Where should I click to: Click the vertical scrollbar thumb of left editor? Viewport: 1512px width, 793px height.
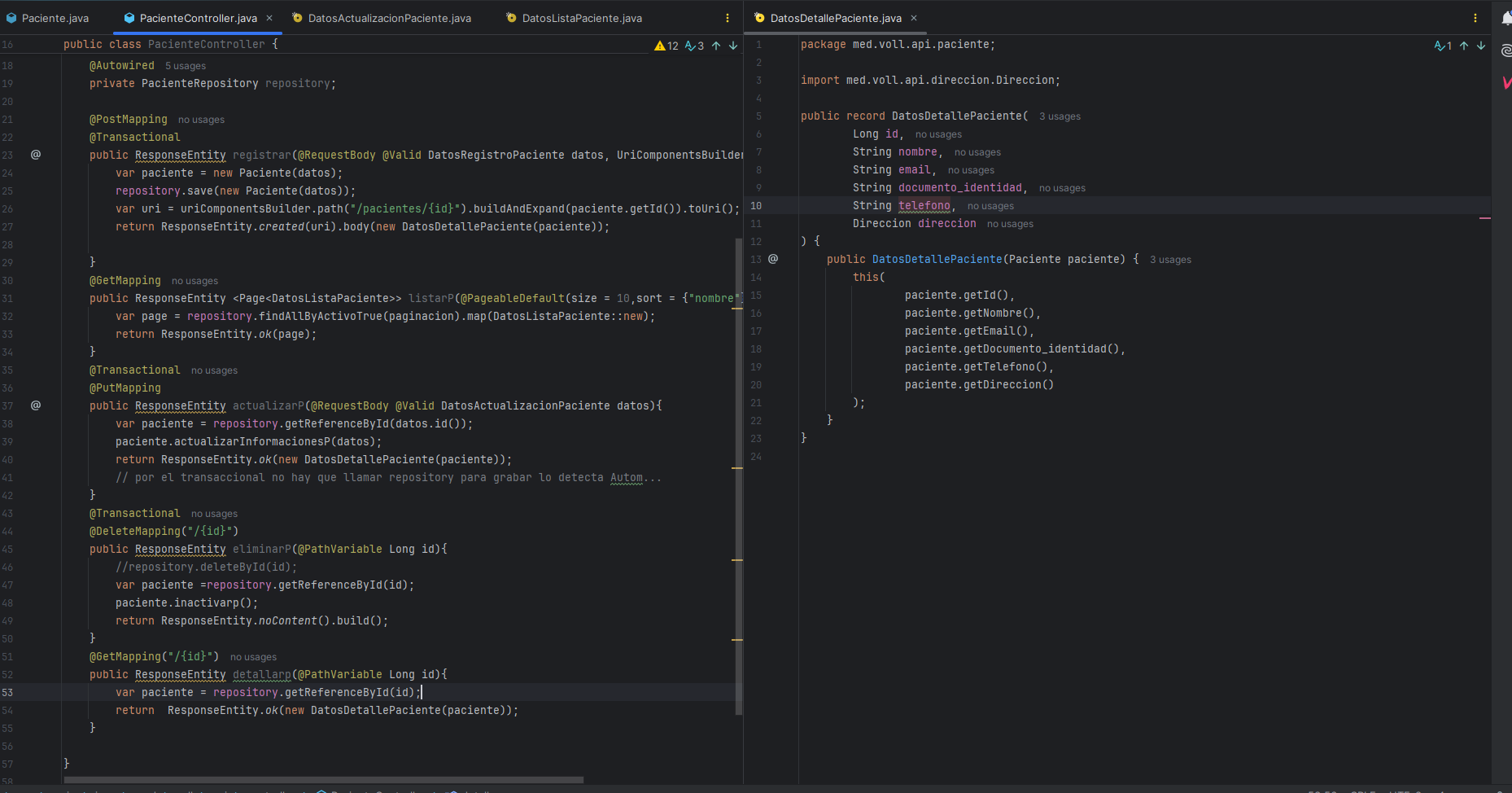click(738, 476)
